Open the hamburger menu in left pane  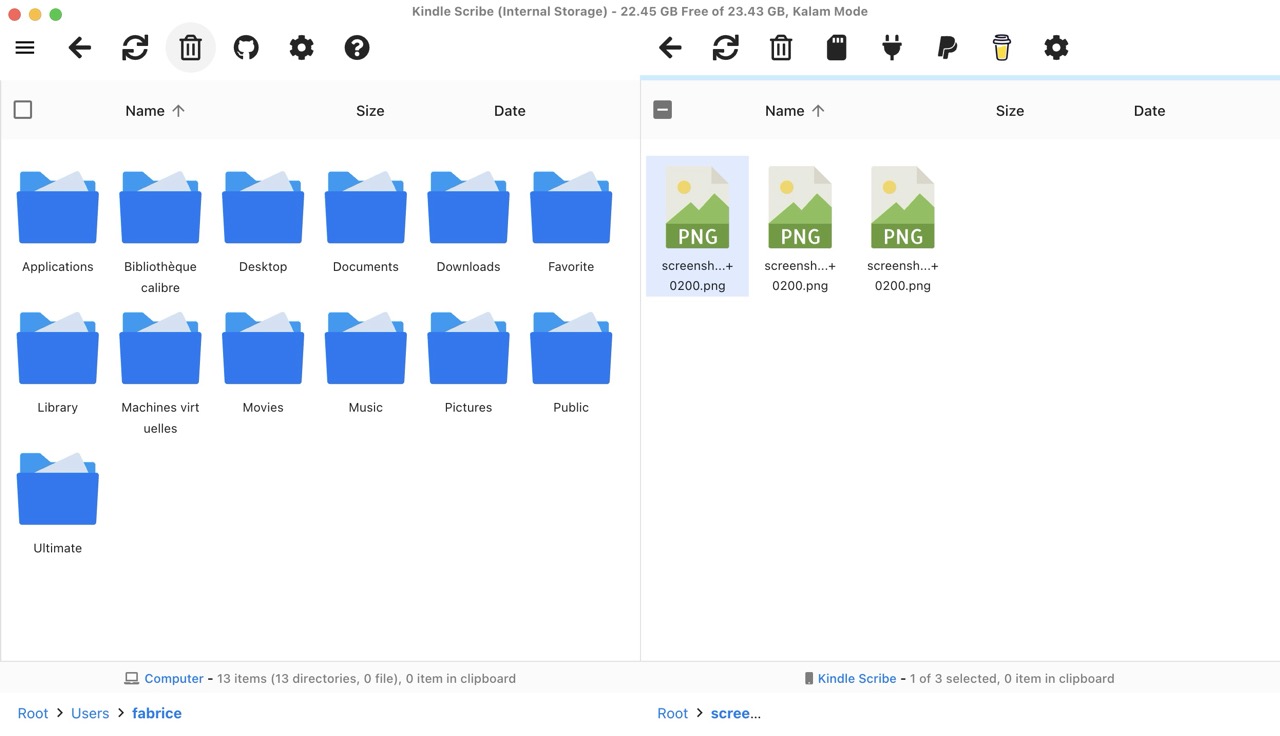25,47
